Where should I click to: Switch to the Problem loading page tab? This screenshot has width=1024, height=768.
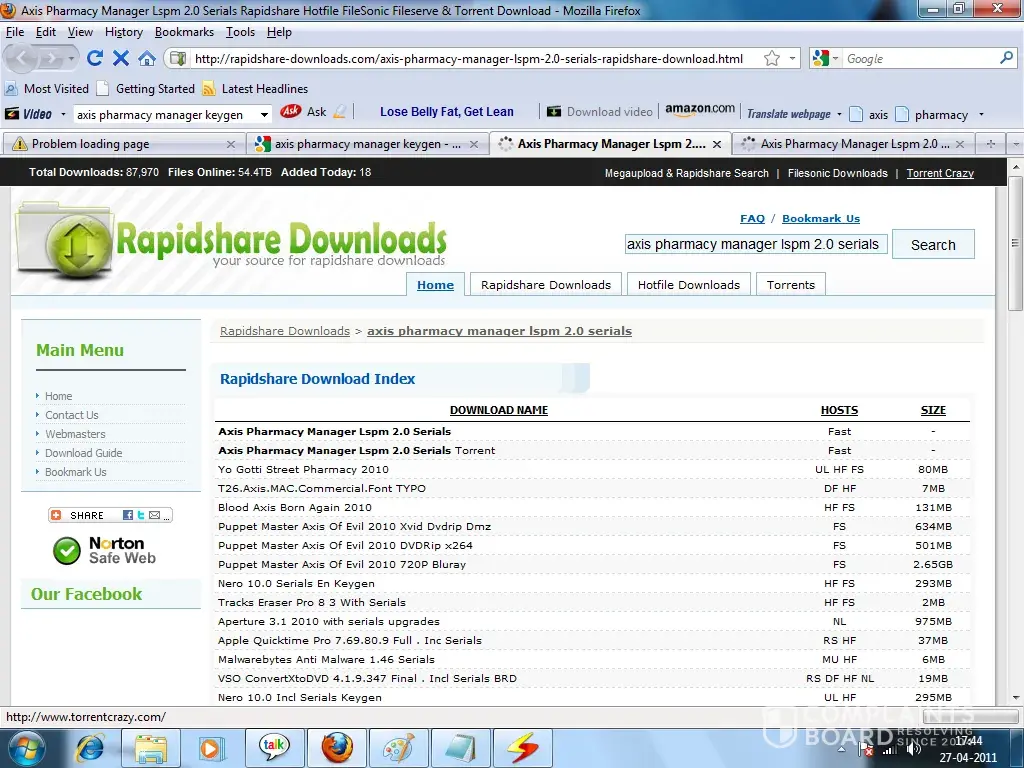pyautogui.click(x=122, y=144)
